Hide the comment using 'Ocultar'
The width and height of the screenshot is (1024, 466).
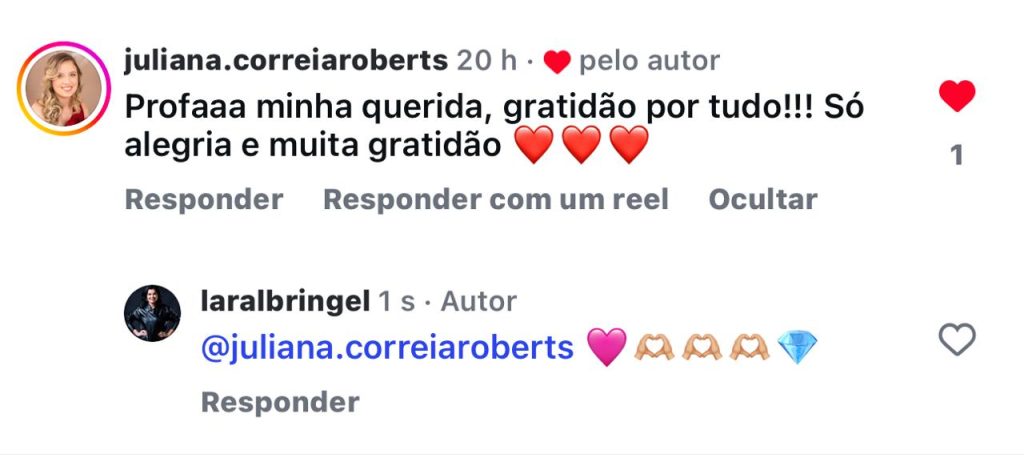pyautogui.click(x=763, y=200)
